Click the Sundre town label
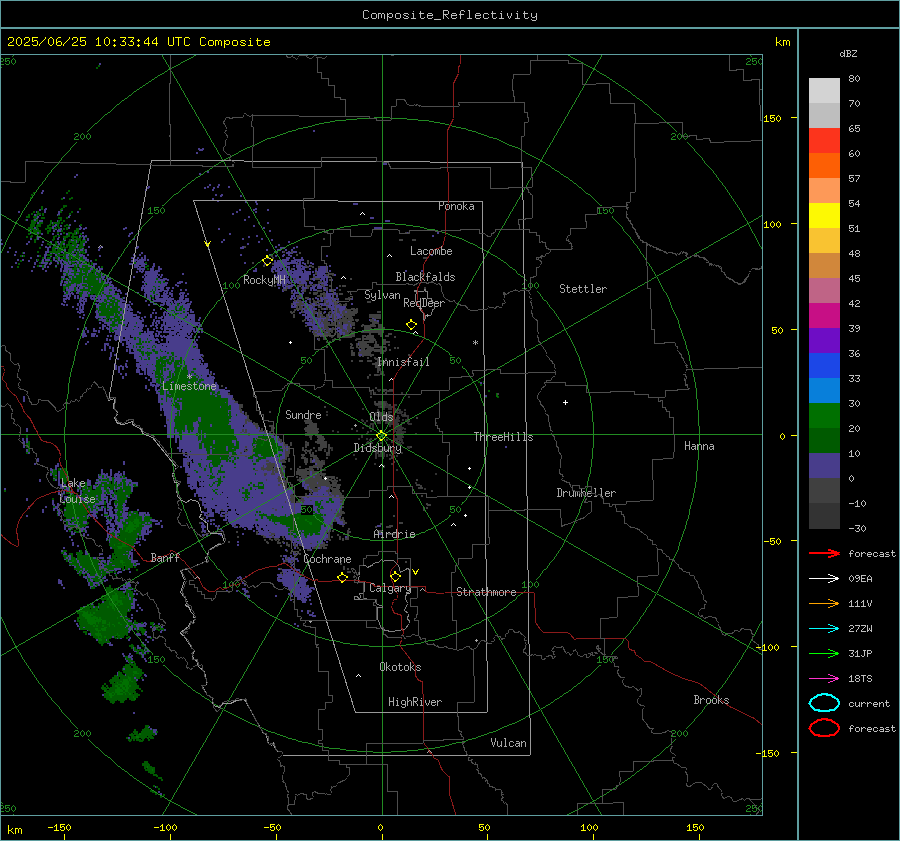The height and width of the screenshot is (841, 900). tap(303, 414)
